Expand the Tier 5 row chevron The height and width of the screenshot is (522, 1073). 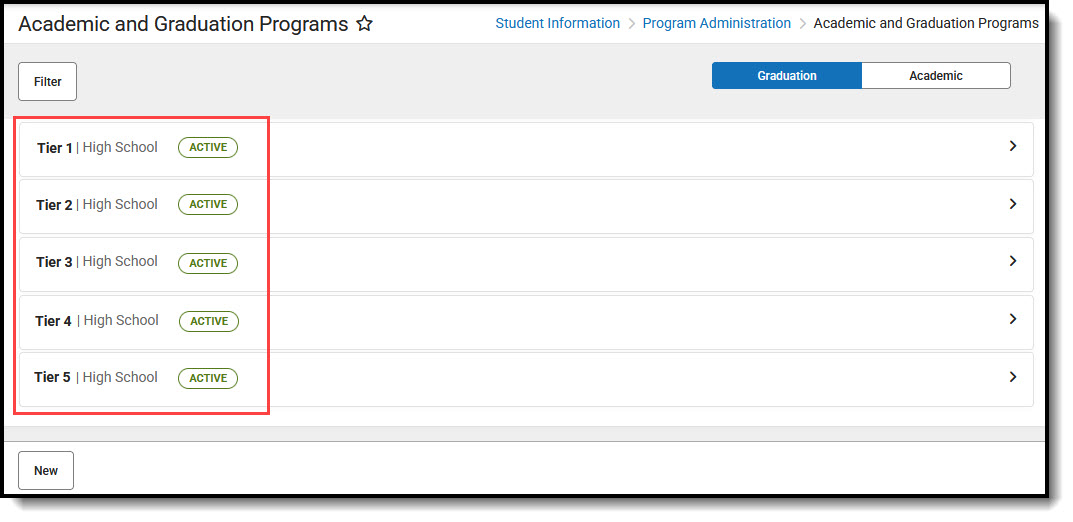point(1012,377)
